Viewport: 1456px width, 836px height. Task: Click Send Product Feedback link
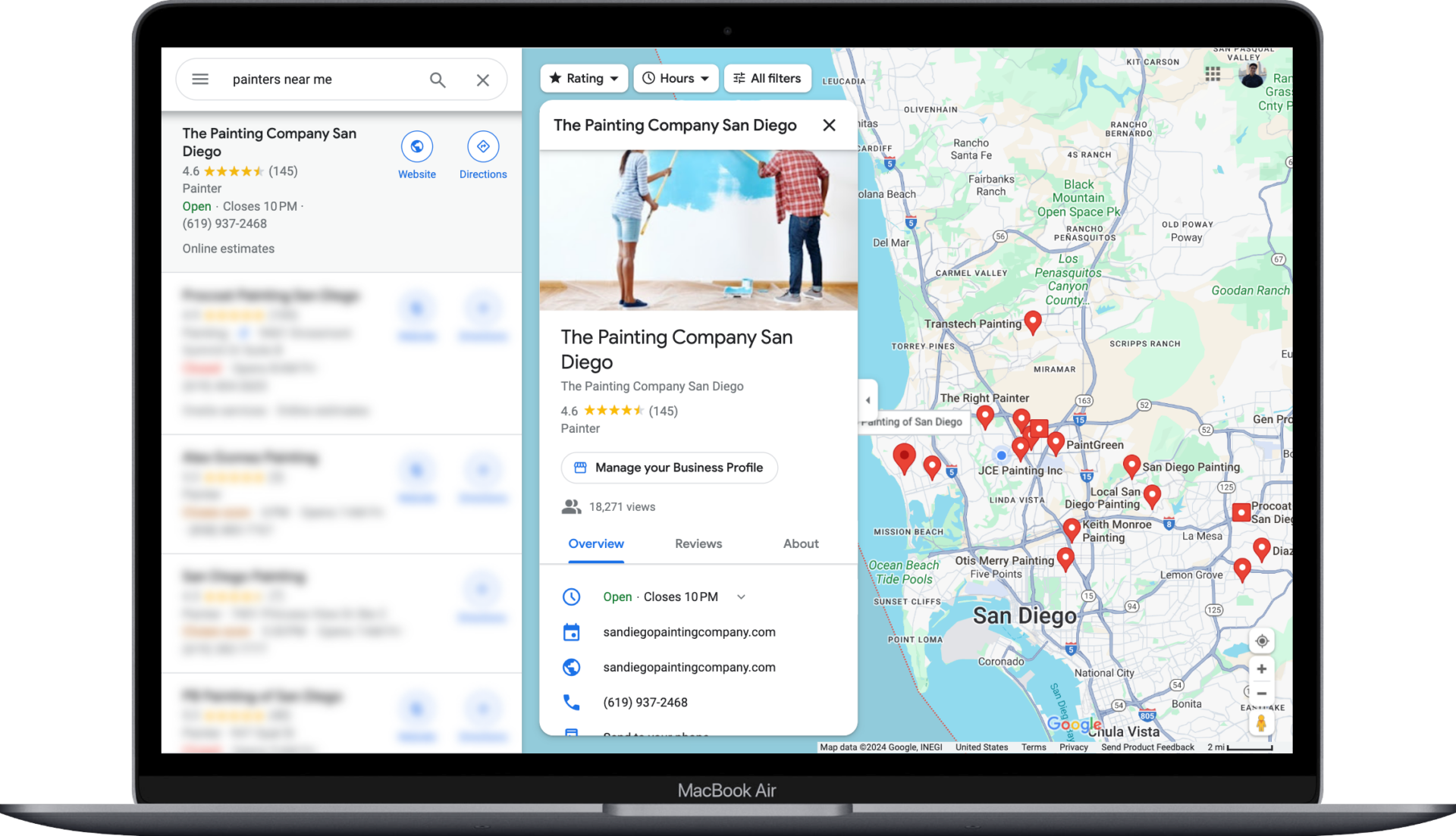click(x=1147, y=747)
